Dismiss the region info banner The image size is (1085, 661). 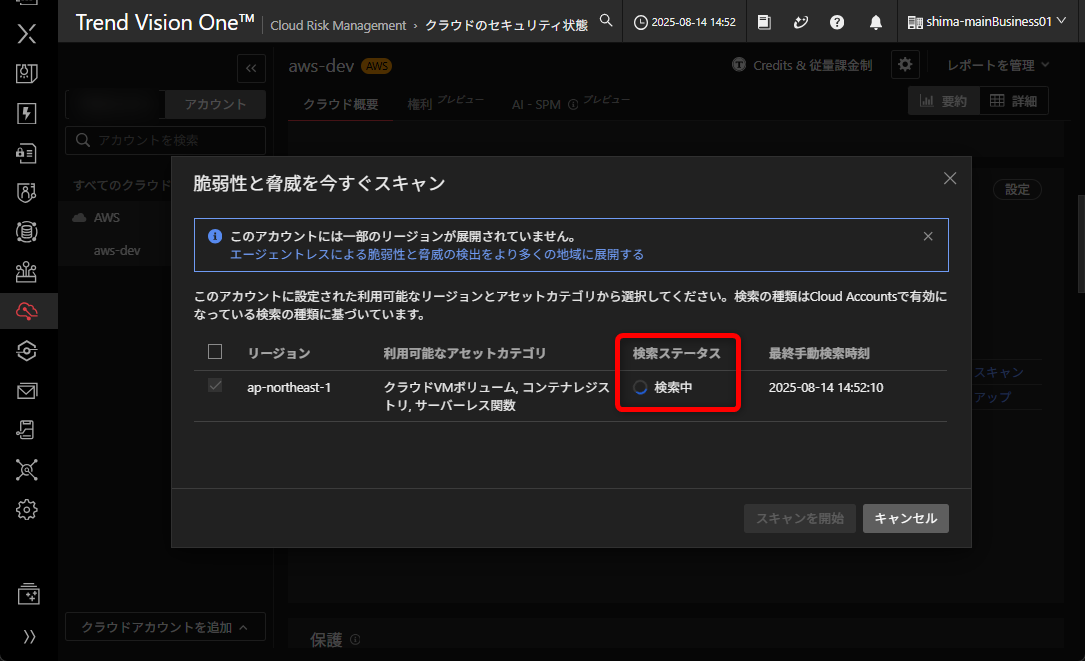click(928, 237)
